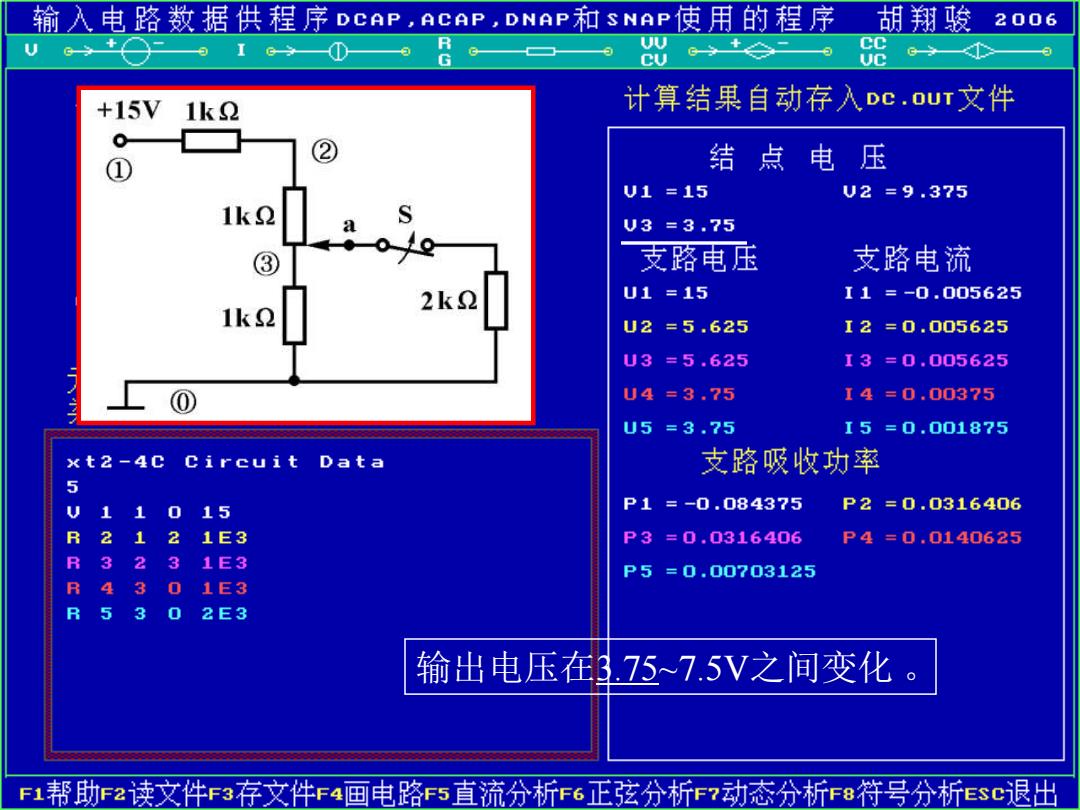The image size is (1080, 810).
Task: Run F6 sinusoidal analysis (正弦分析)
Action: (626, 793)
